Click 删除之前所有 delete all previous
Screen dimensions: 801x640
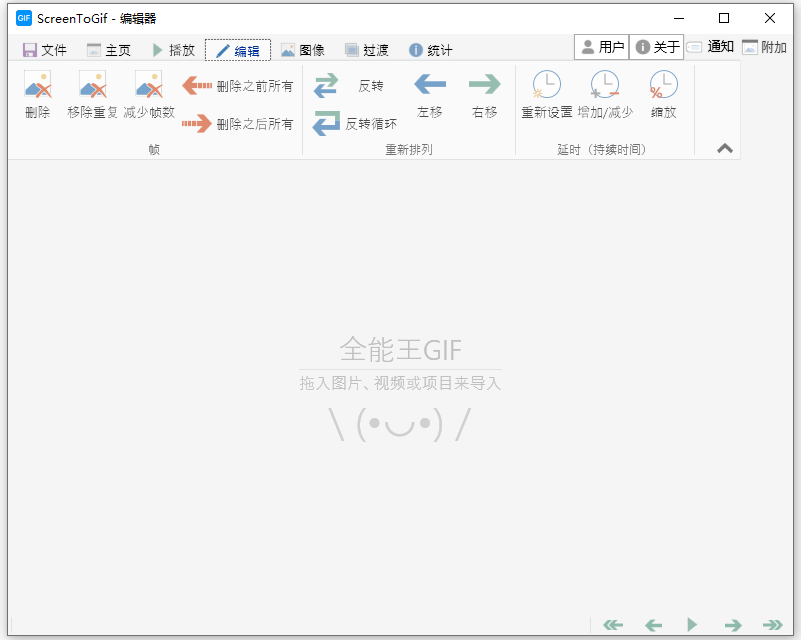(238, 85)
